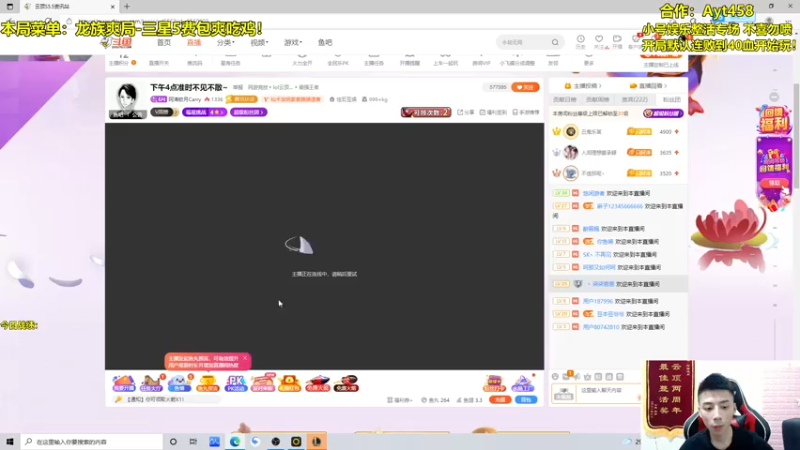
Task: Click the mountain-shaped 乐园工厂 gift icon
Action: click(522, 383)
